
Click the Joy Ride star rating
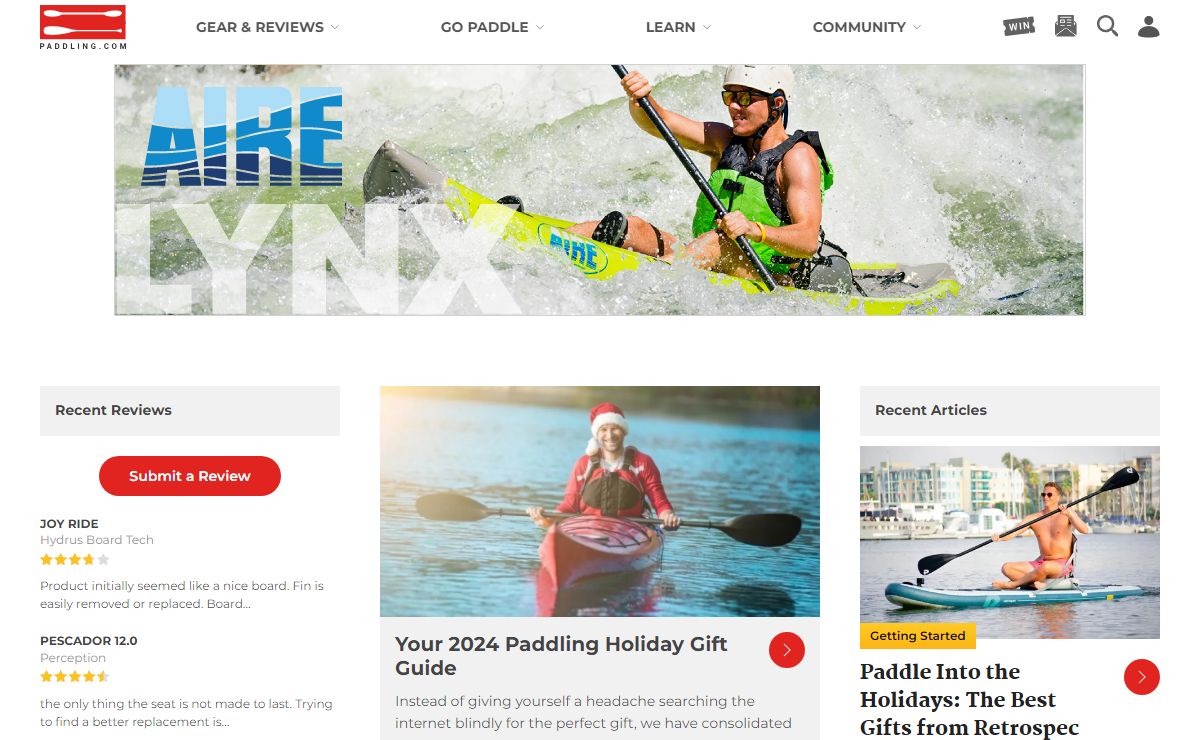point(75,560)
